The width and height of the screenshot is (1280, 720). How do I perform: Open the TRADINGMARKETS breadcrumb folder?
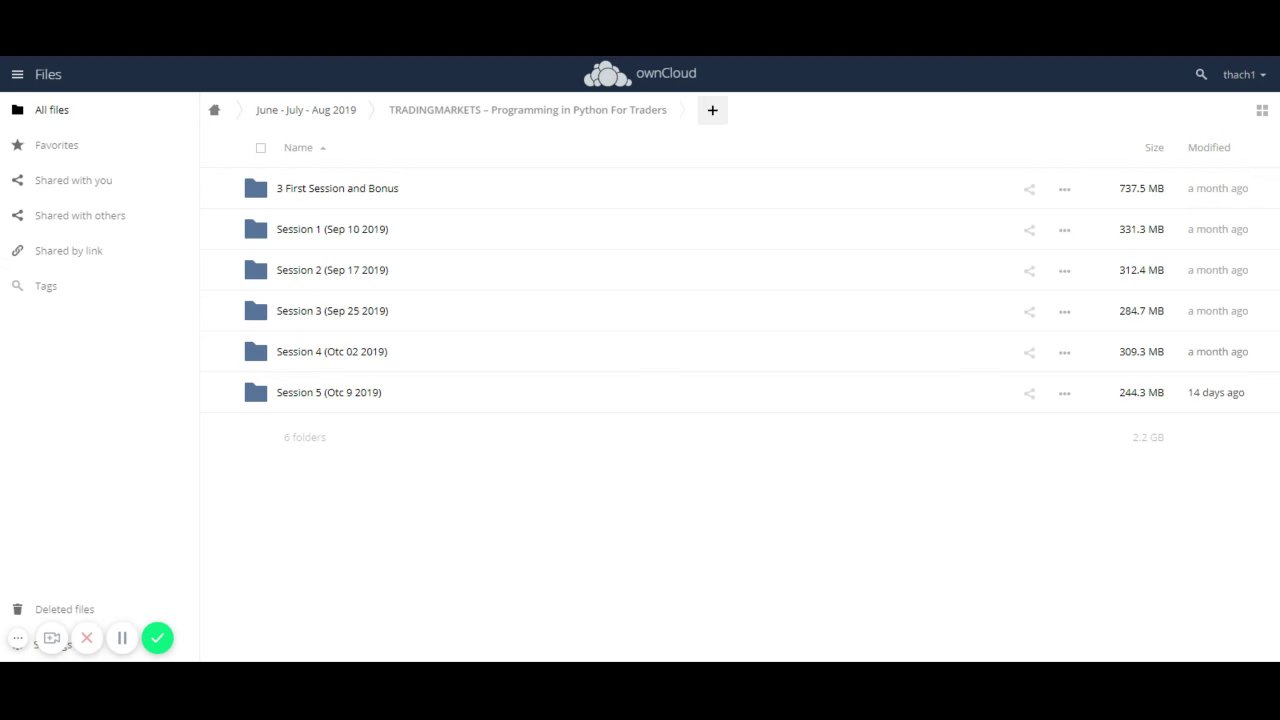click(x=528, y=110)
